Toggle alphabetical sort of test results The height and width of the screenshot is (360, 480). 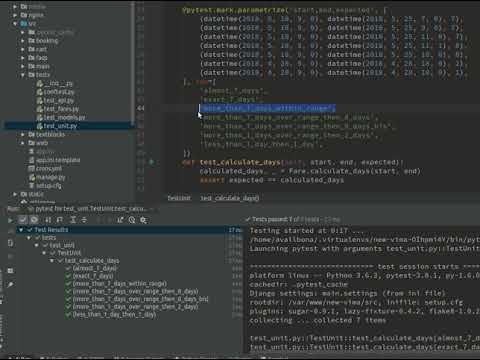(x=48, y=220)
